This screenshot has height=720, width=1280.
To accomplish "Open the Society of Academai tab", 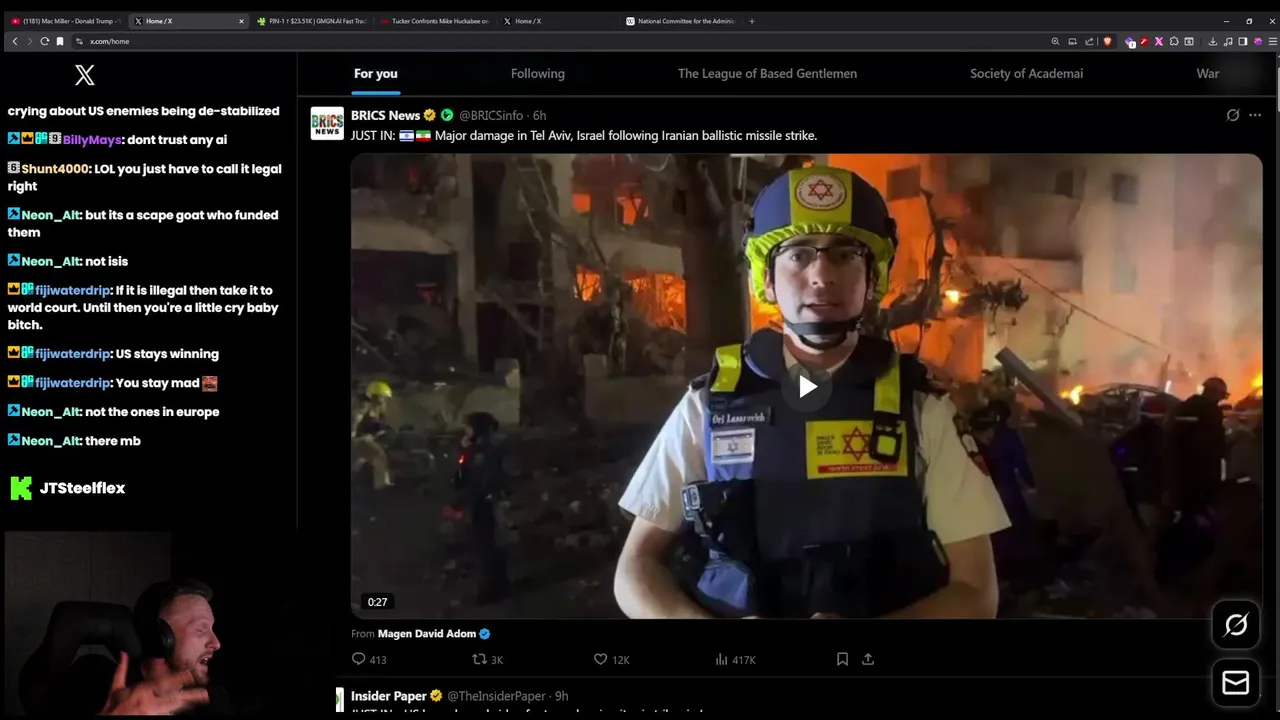I will (x=1026, y=73).
